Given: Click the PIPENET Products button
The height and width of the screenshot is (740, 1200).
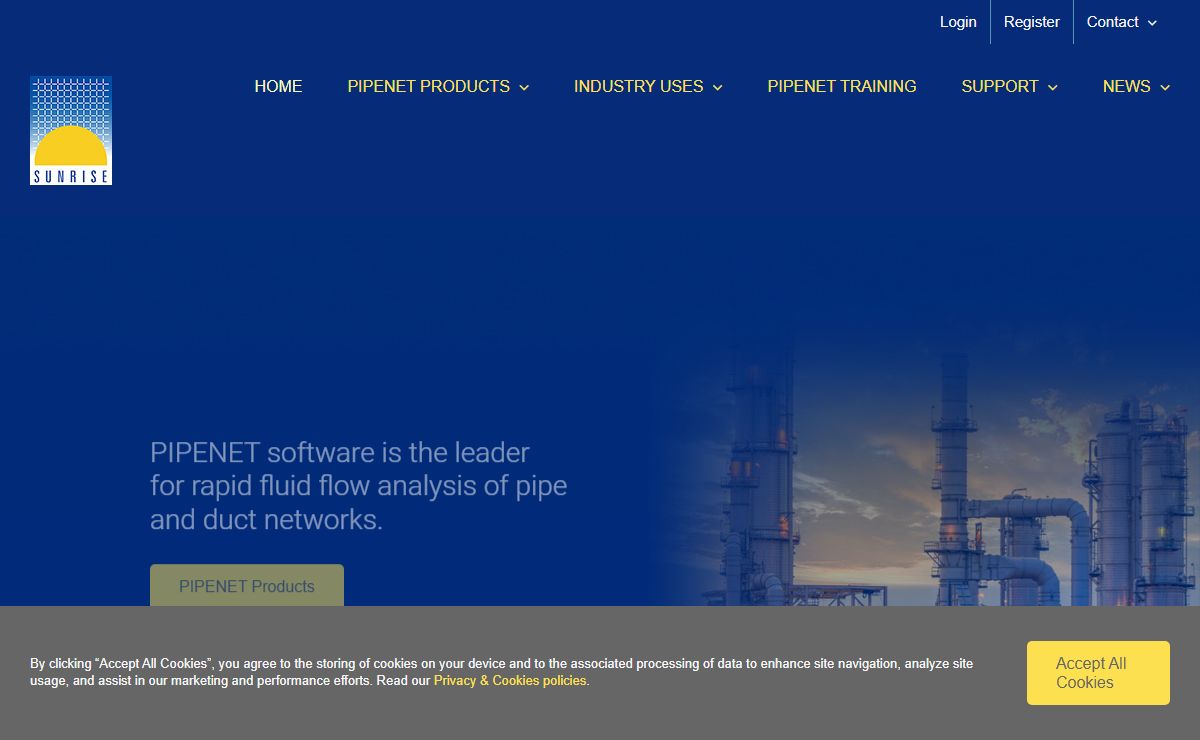Looking at the screenshot, I should (247, 586).
